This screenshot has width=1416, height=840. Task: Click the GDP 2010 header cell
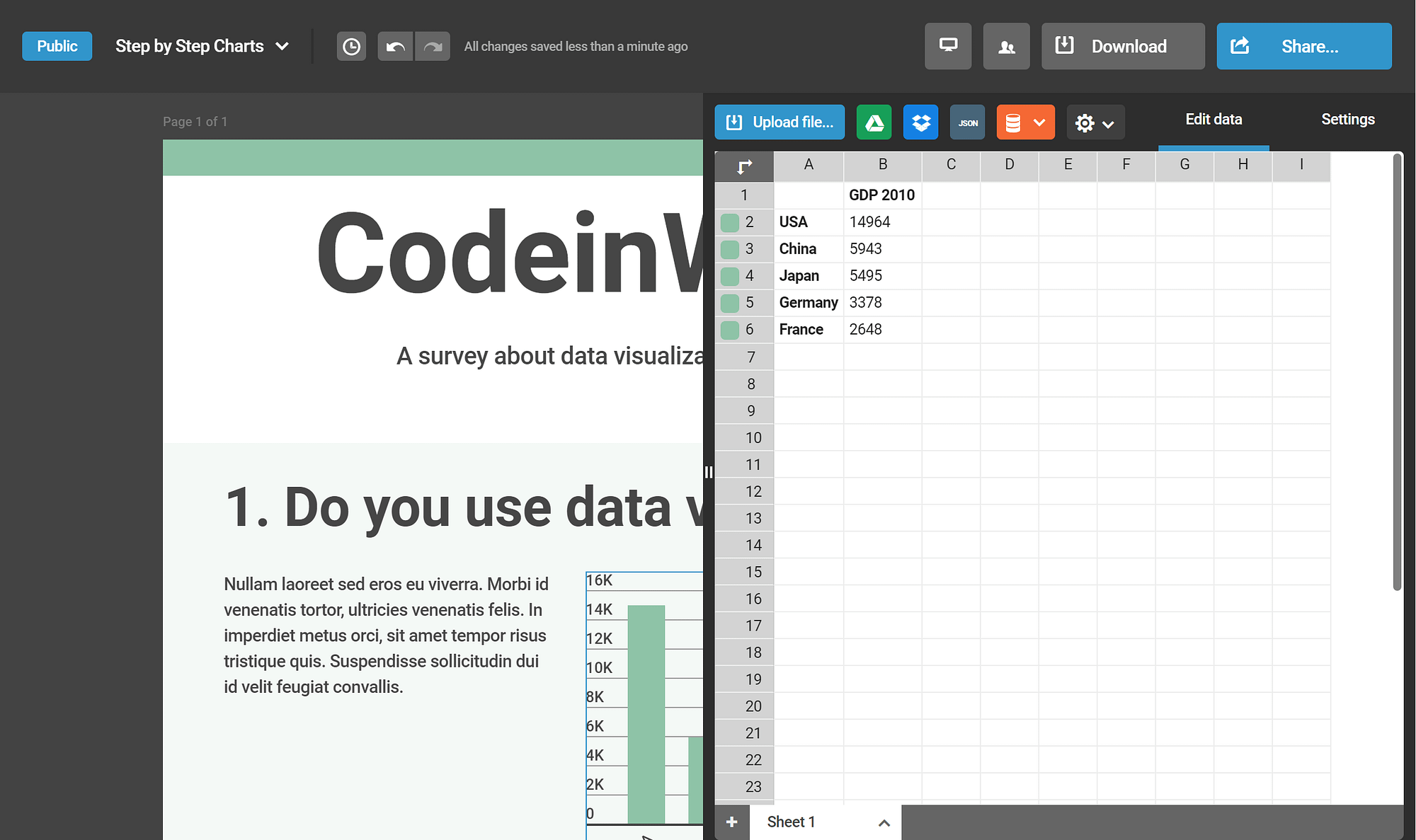tap(883, 195)
